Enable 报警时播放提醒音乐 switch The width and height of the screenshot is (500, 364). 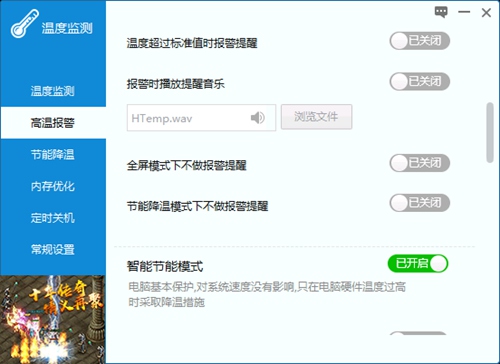[x=420, y=81]
